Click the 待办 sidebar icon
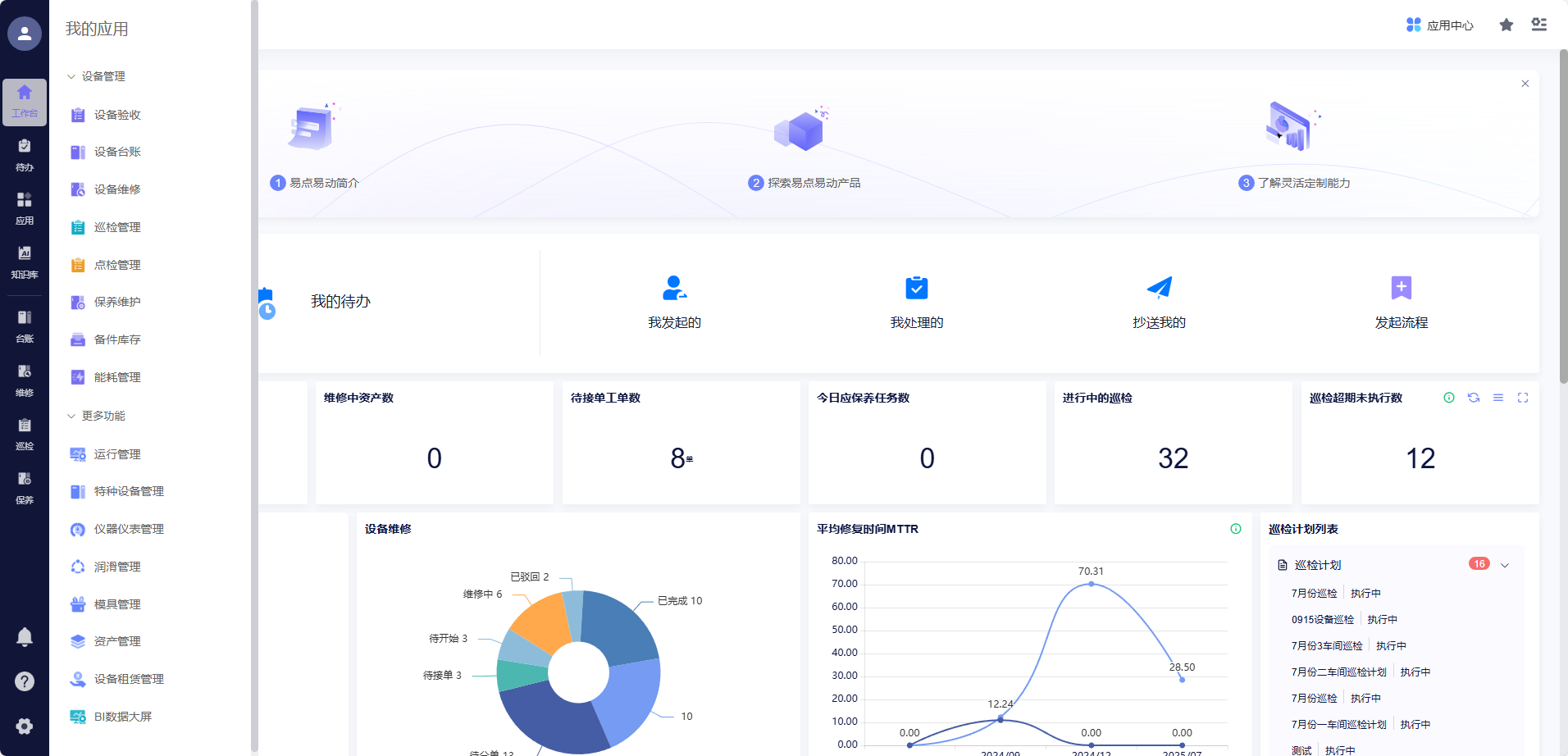 25,154
